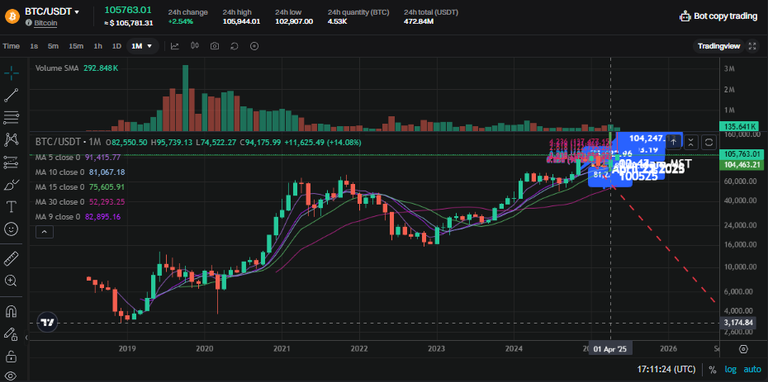The height and width of the screenshot is (382, 768).
Task: Click the loop icon at chart top right
Action: pos(708,142)
